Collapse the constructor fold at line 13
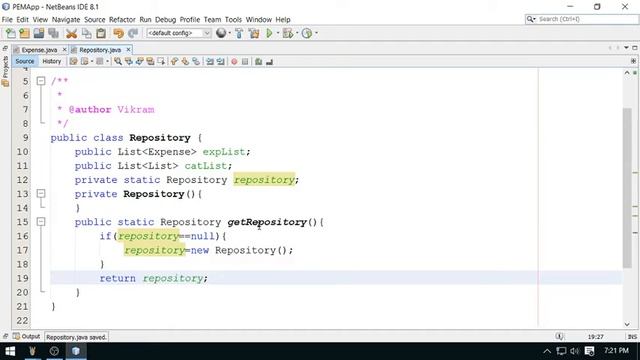Screen dimensions: 640x360 coord(41,193)
